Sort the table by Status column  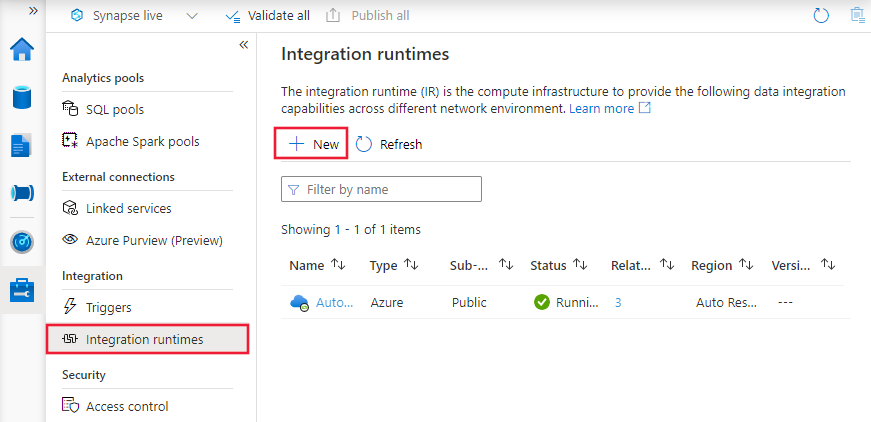click(x=578, y=265)
